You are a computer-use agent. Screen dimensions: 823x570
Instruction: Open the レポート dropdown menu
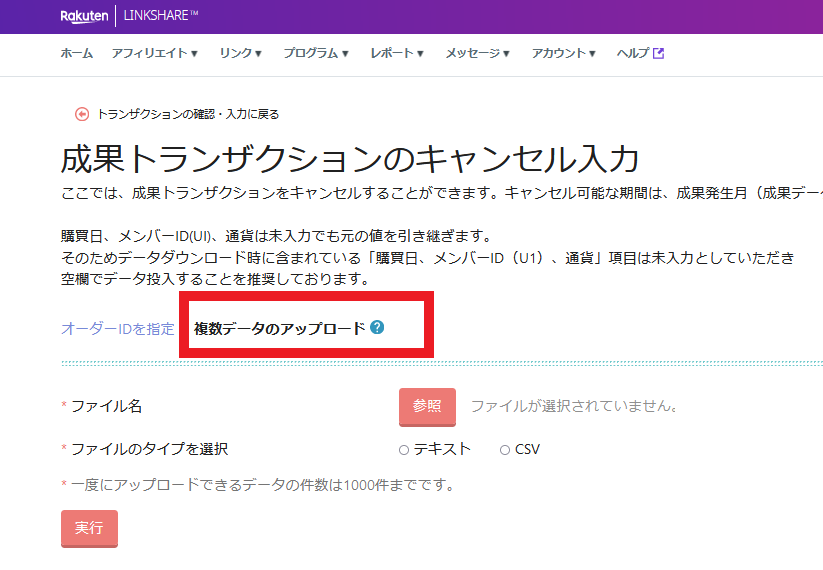[396, 54]
